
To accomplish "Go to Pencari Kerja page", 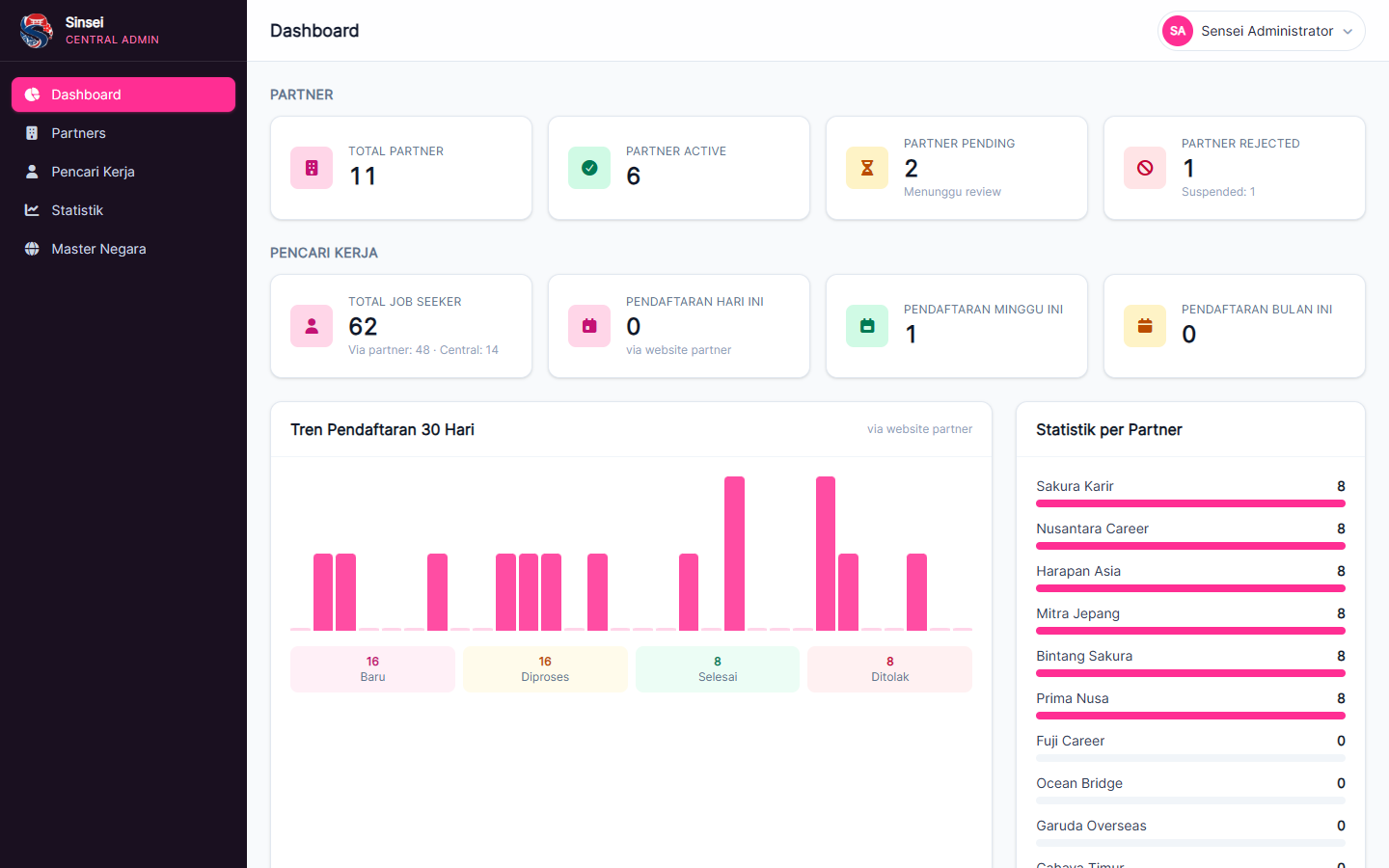I will coord(123,172).
